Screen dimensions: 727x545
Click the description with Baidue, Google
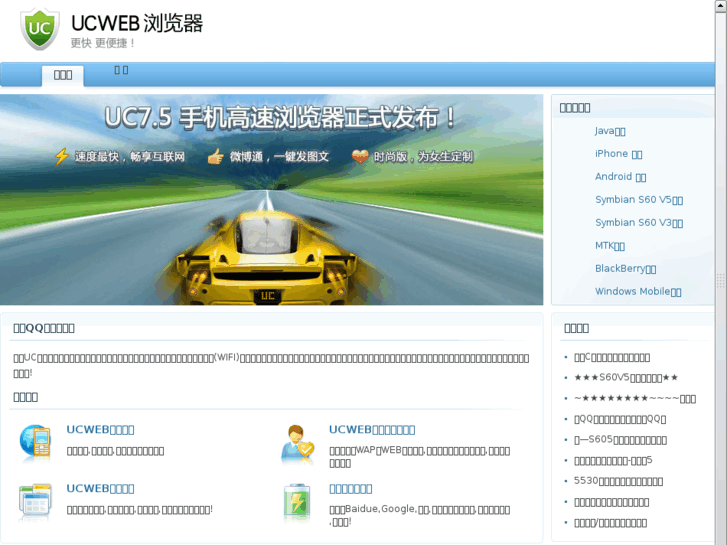(x=420, y=515)
